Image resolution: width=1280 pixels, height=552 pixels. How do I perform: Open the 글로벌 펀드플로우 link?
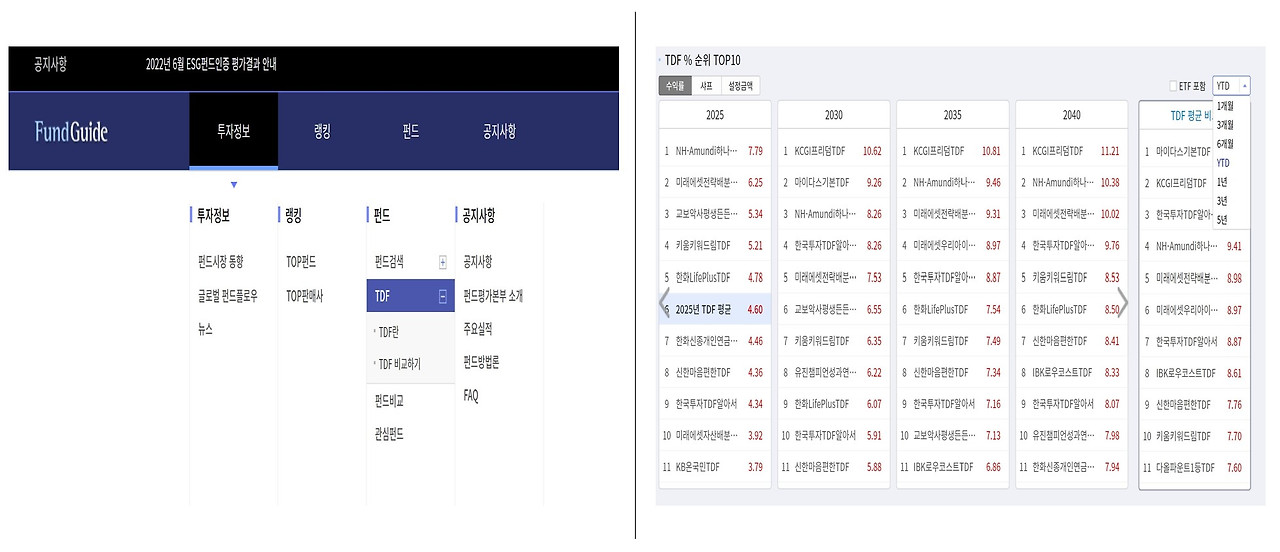(x=227, y=296)
